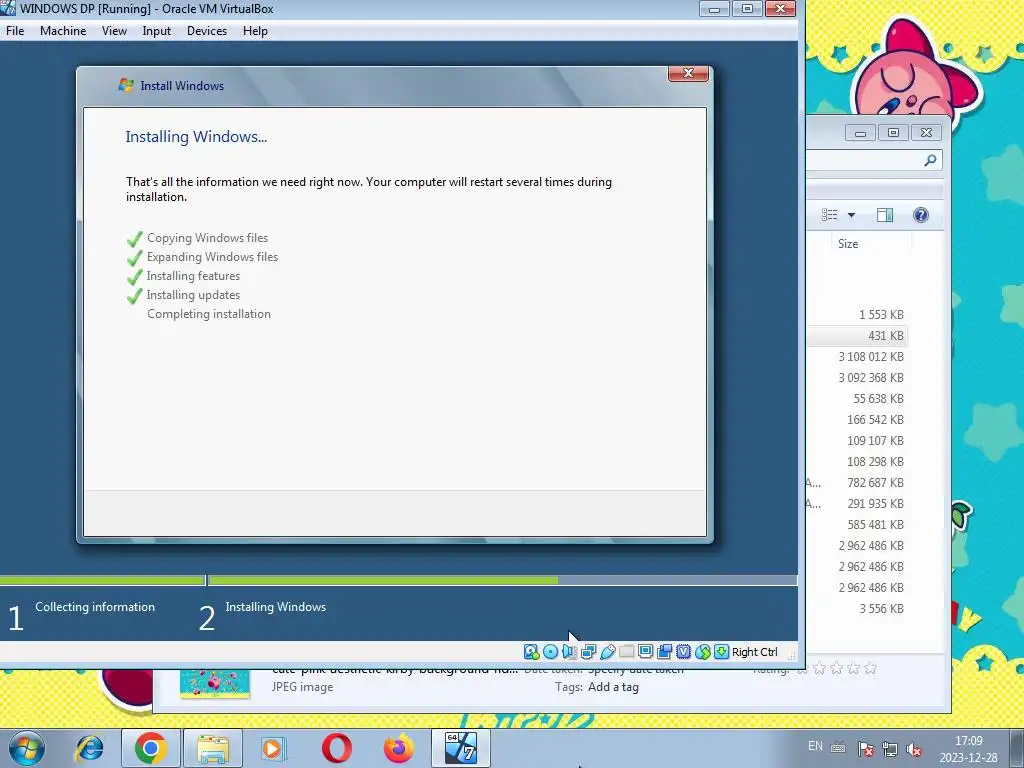1024x768 pixels.
Task: Click the EN language indicator
Action: click(x=815, y=746)
